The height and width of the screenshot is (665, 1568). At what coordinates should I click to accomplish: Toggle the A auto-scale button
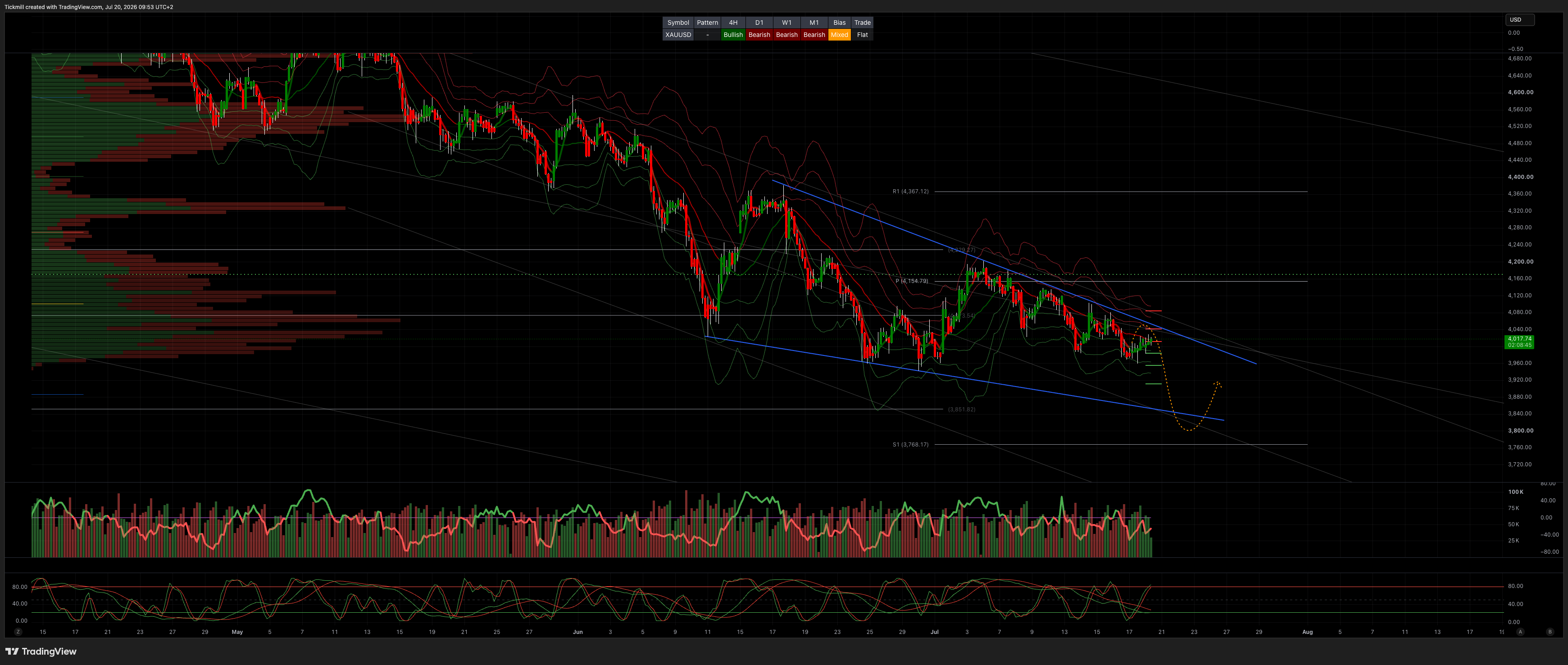(x=1520, y=632)
